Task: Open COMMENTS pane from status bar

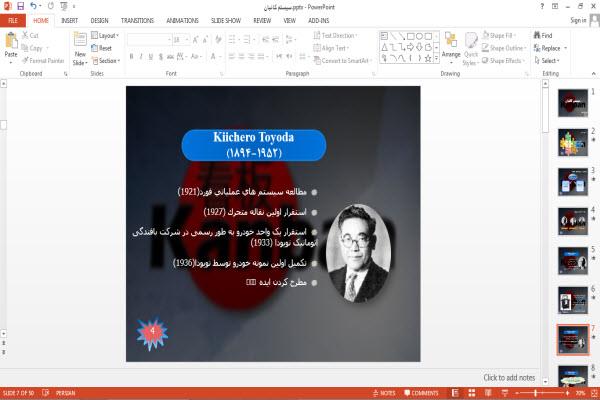Action: tap(421, 393)
